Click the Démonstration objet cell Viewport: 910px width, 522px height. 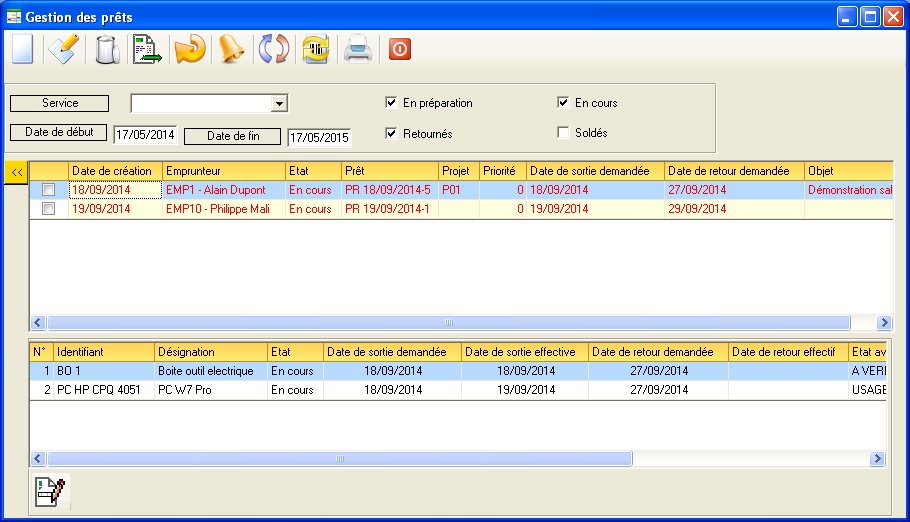849,190
